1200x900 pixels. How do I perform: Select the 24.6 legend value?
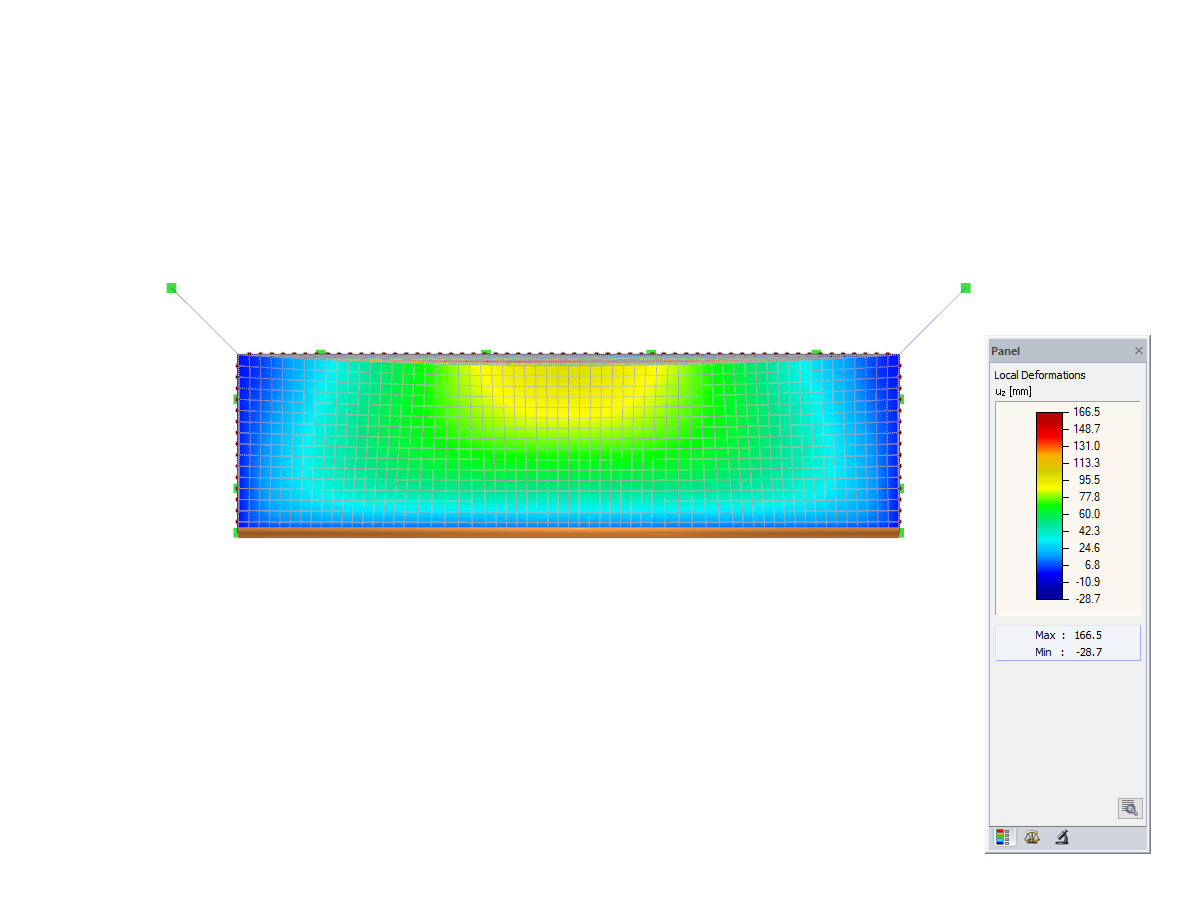tap(1089, 548)
